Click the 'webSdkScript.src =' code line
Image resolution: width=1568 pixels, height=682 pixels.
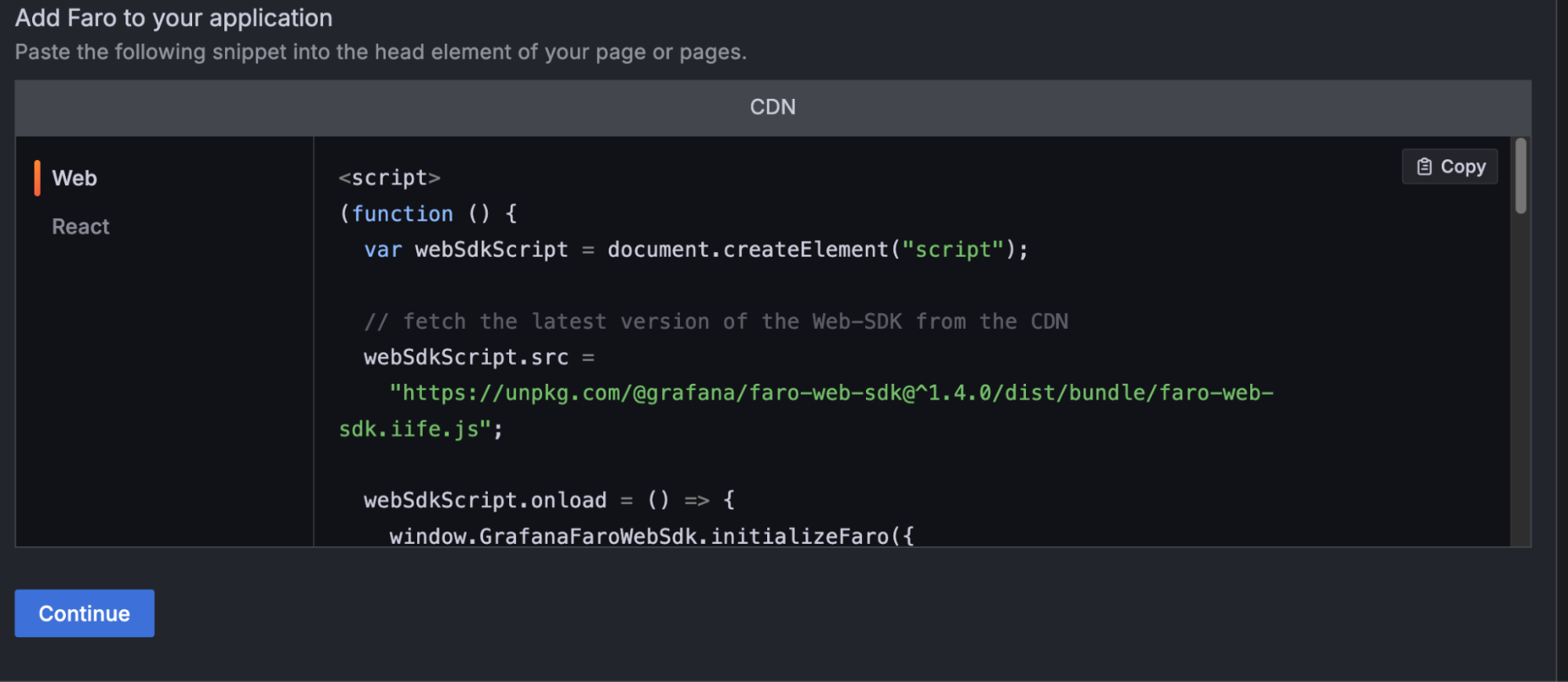[x=478, y=358]
